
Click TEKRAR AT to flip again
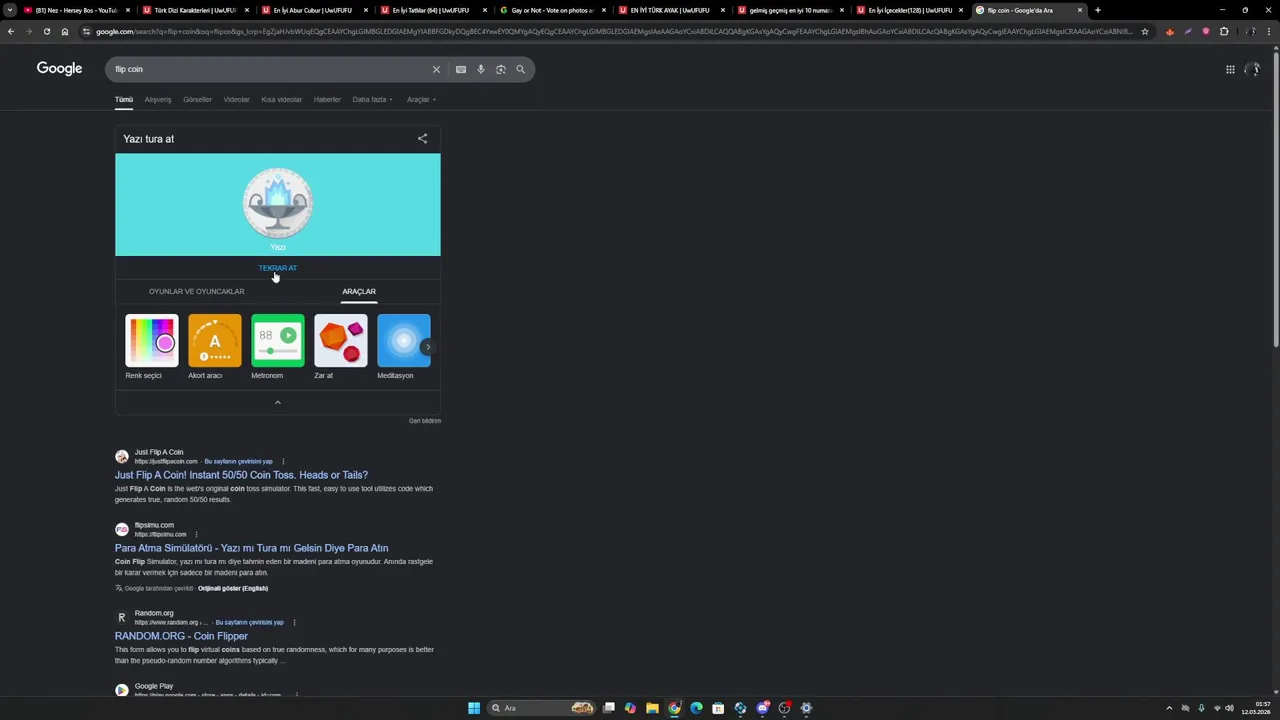(277, 268)
